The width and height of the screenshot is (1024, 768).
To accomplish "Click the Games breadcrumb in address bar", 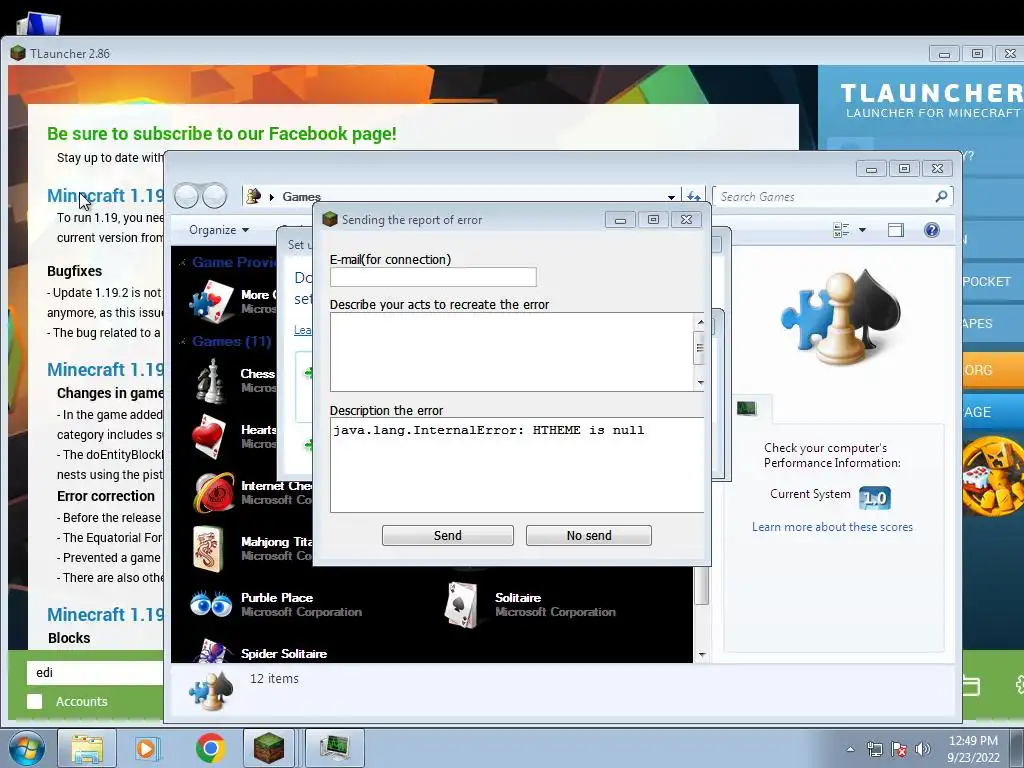I will 302,197.
